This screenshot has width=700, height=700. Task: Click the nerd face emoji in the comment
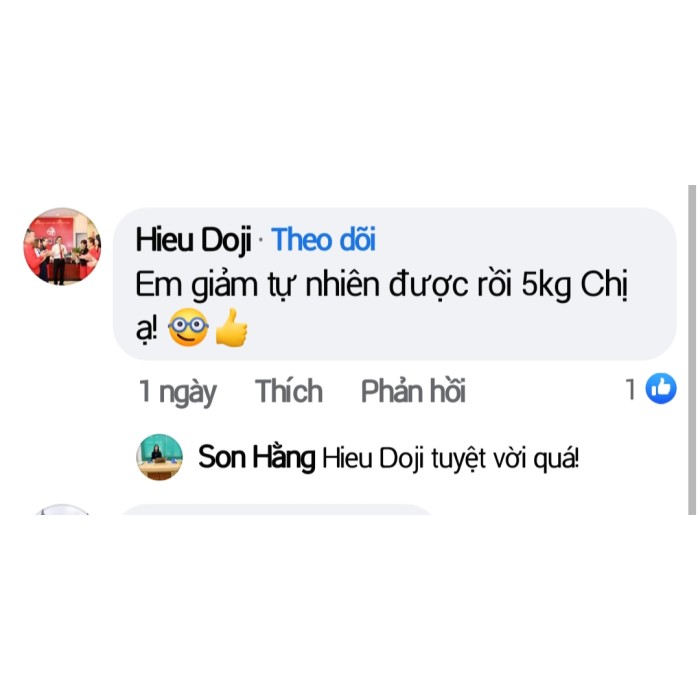(x=188, y=327)
